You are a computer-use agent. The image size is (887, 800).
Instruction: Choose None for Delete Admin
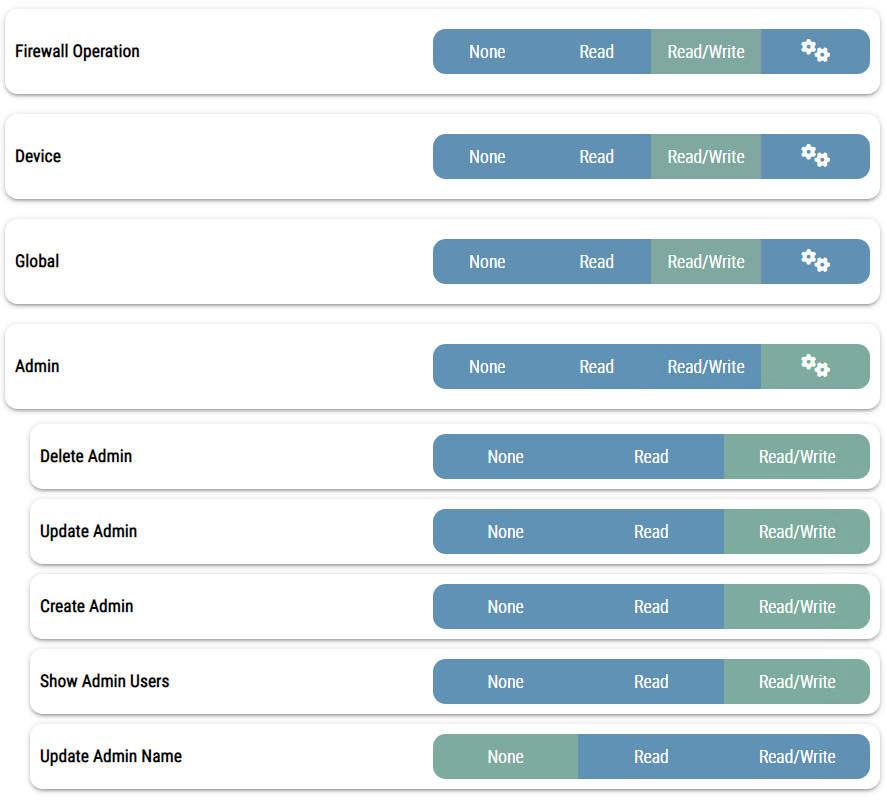[x=505, y=457]
